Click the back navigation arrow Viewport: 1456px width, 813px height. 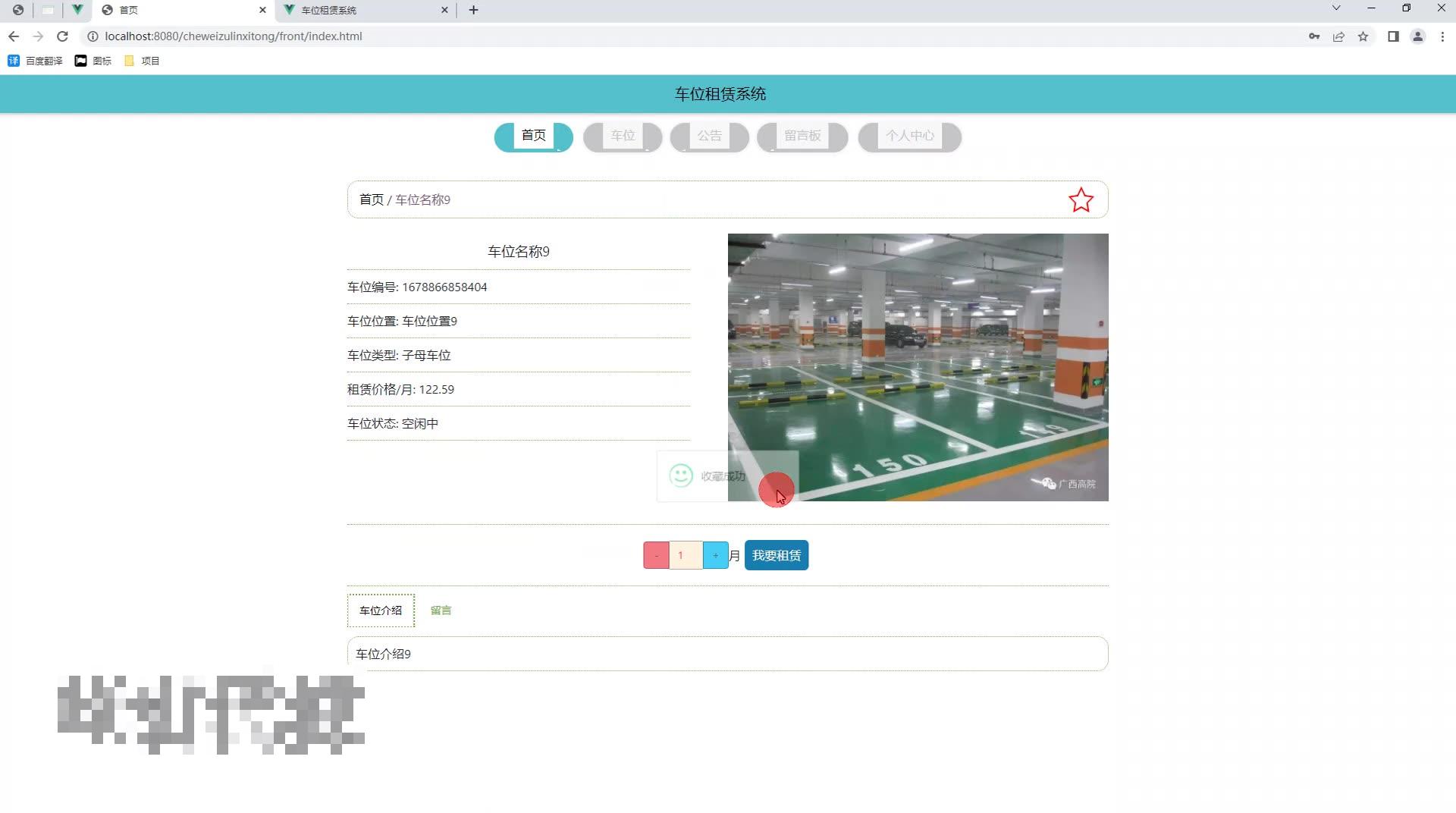14,36
